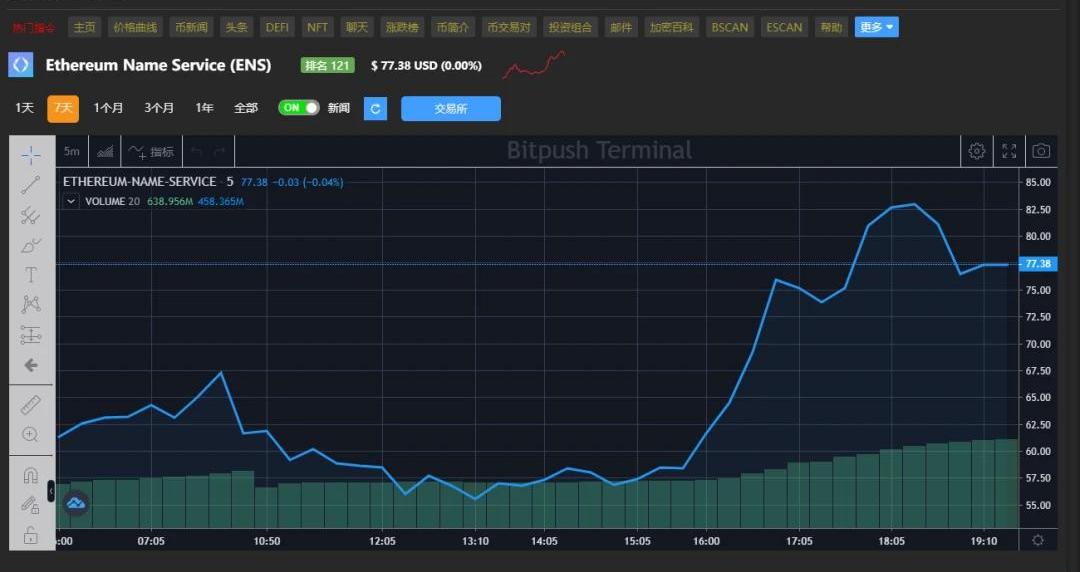The height and width of the screenshot is (572, 1080).
Task: Click the 77.38 current price label
Action: coord(1037,264)
